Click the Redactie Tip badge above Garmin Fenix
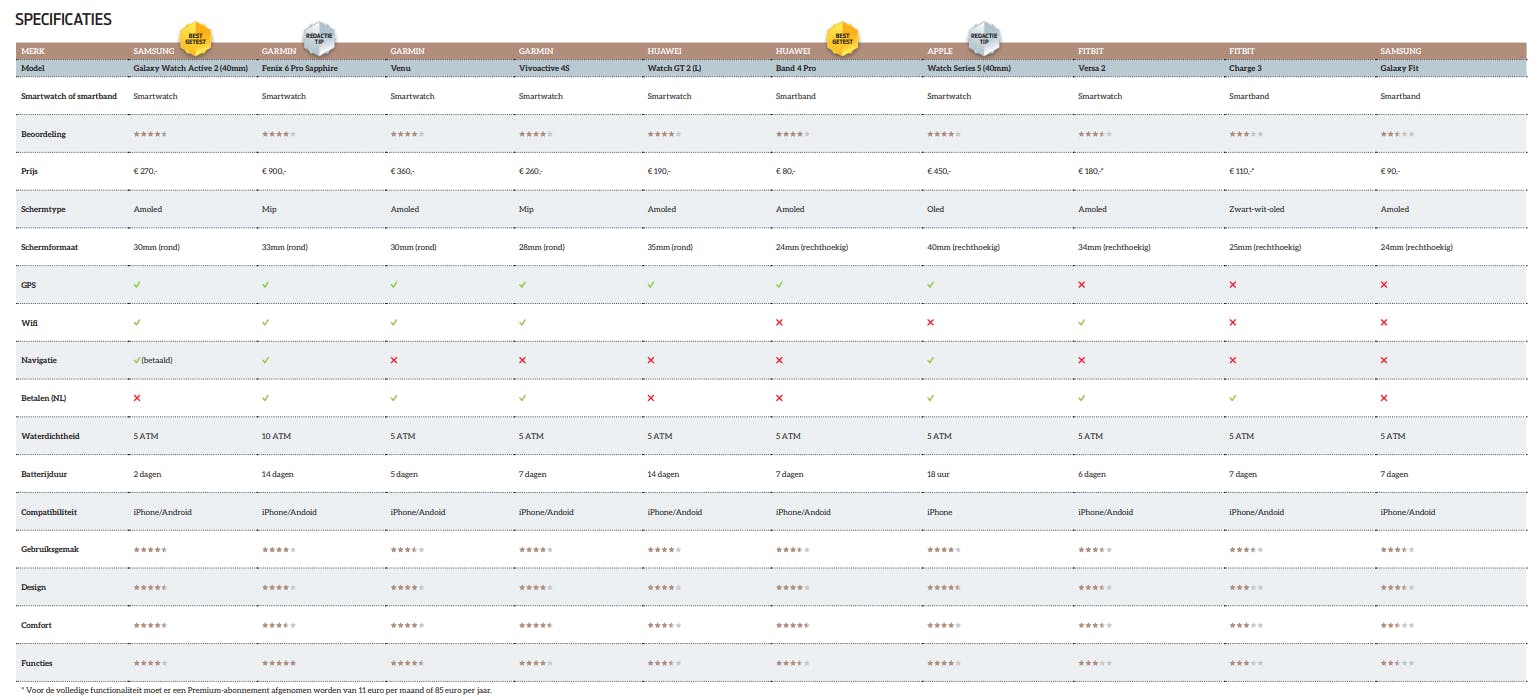Screen dimensions: 1534x700 [x=321, y=38]
